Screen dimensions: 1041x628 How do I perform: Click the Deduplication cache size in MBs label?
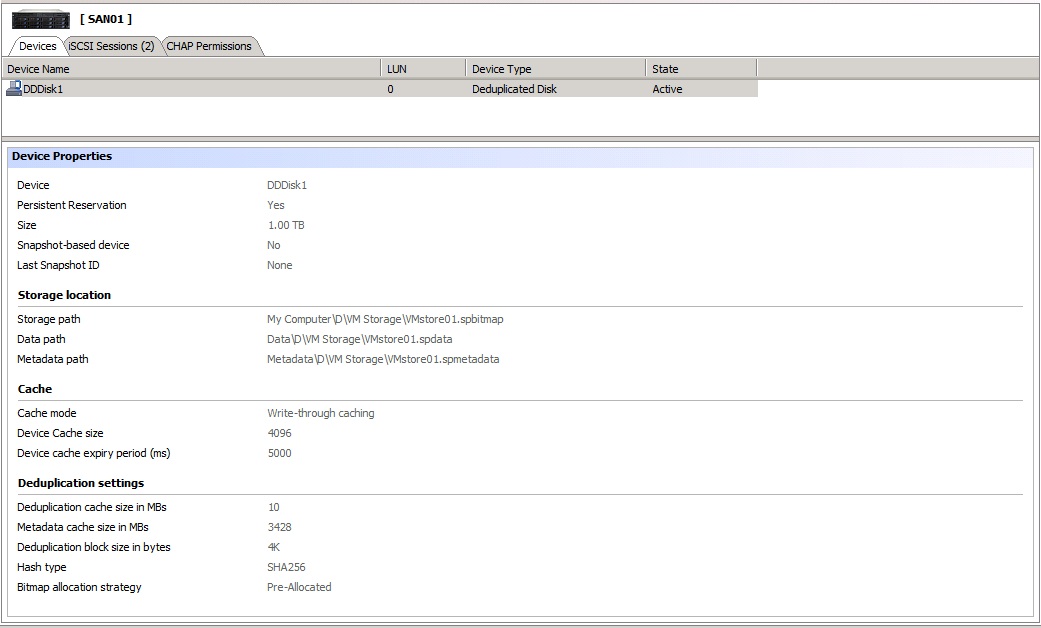pos(92,507)
